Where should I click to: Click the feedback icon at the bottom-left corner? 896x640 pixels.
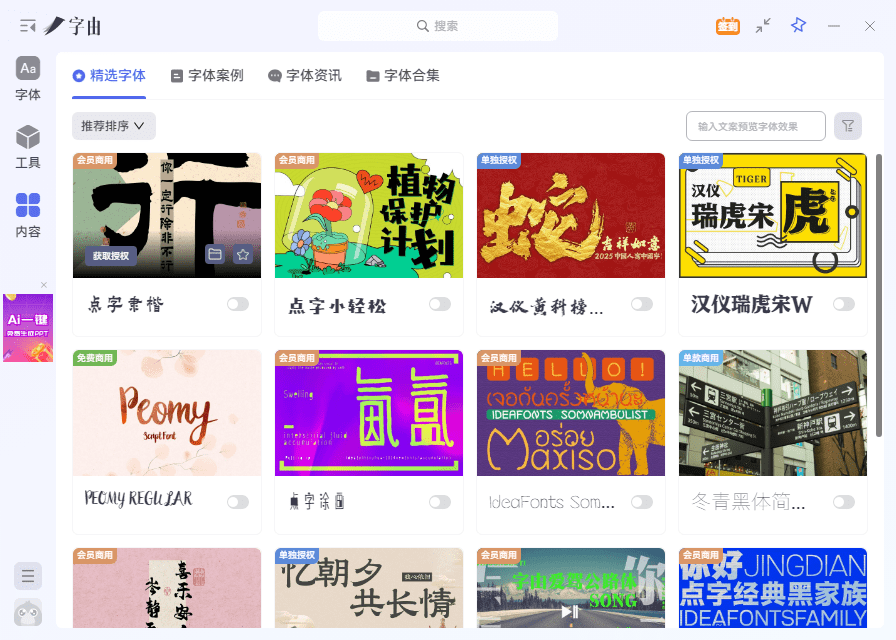(27, 576)
